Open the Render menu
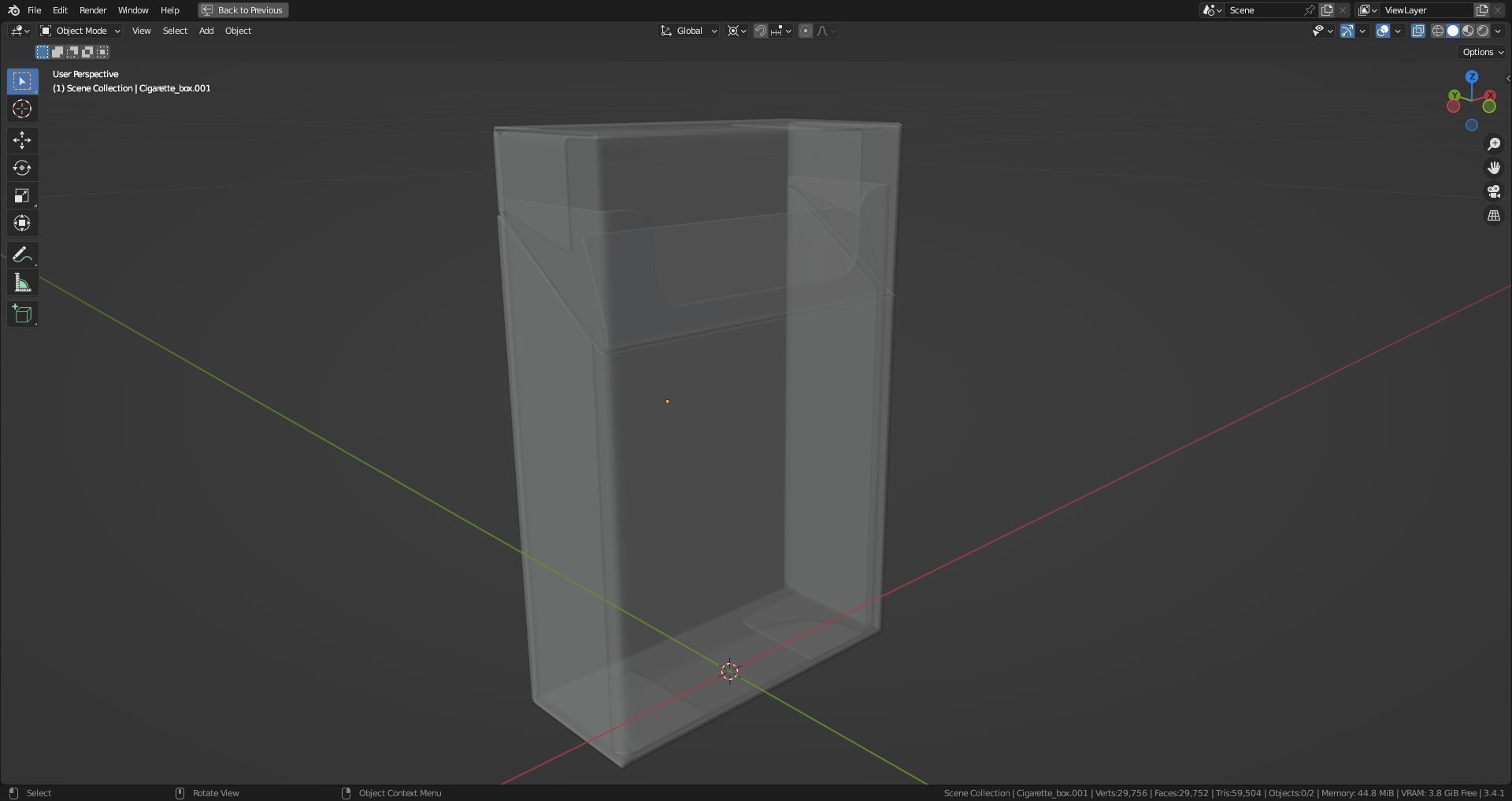The image size is (1512, 801). click(x=93, y=10)
